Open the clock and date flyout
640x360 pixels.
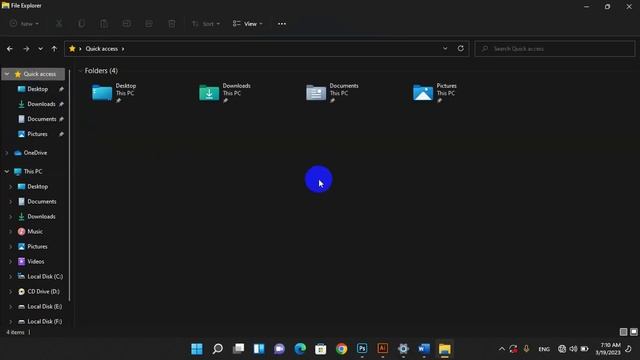(608, 349)
